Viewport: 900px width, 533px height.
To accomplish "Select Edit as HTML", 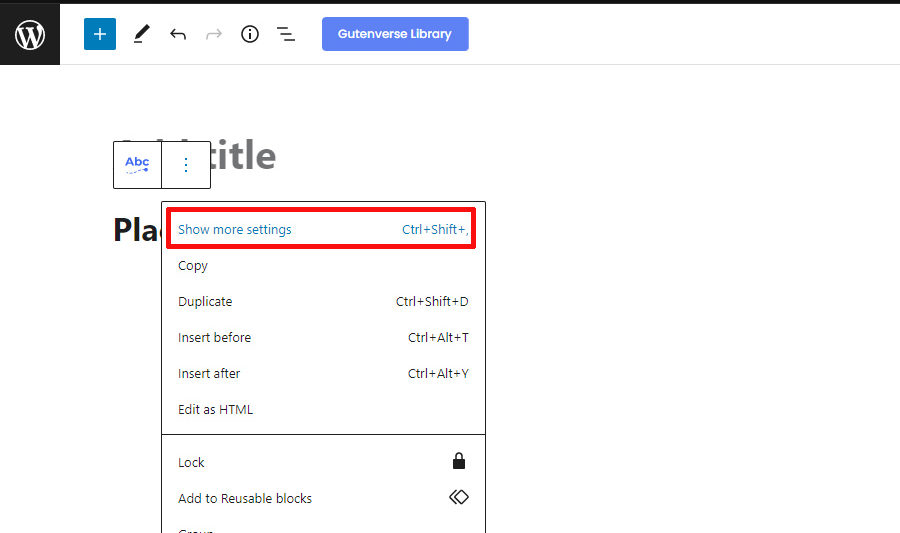I will click(x=323, y=409).
